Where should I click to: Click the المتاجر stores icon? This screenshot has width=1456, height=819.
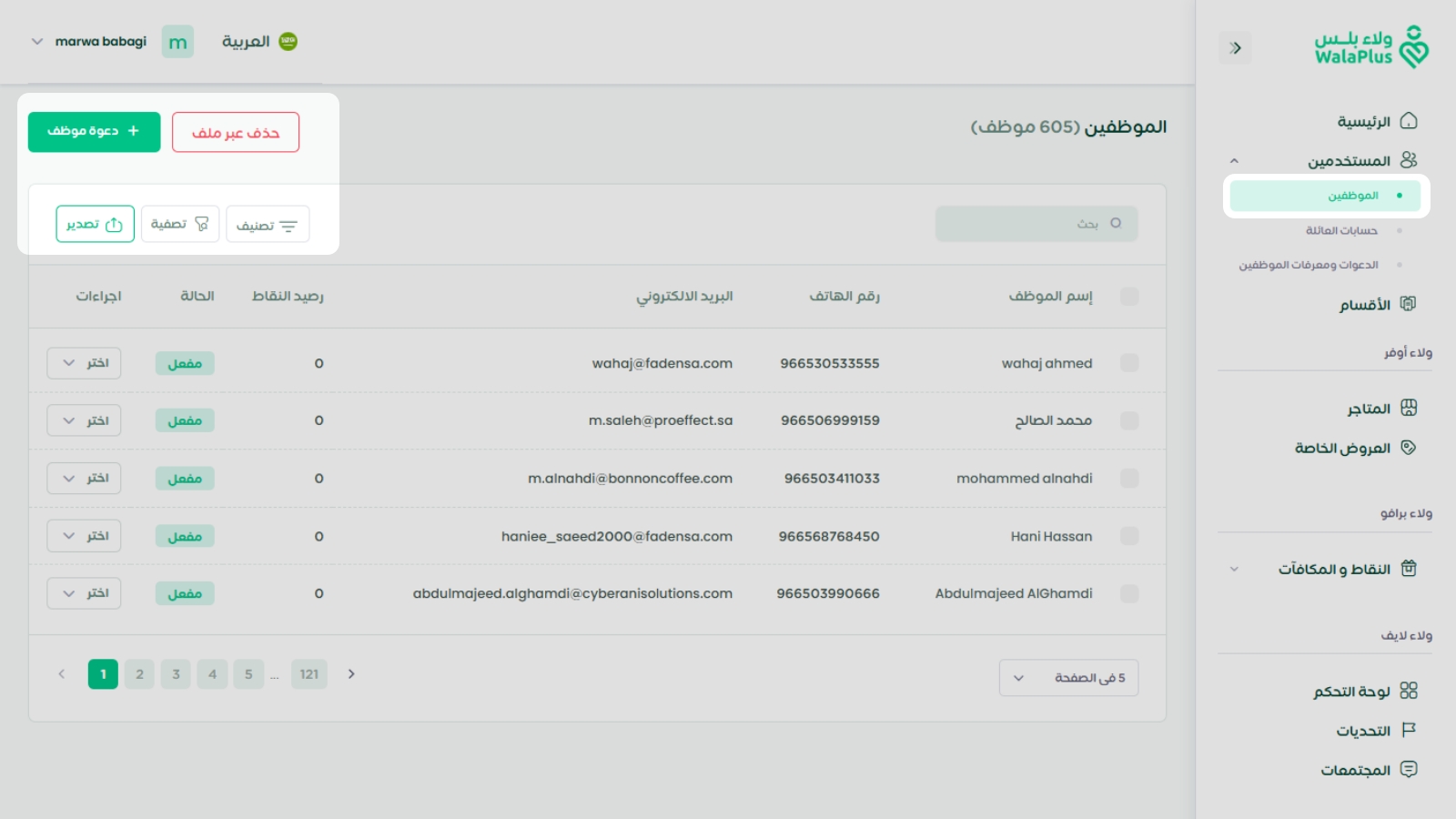click(x=1409, y=408)
